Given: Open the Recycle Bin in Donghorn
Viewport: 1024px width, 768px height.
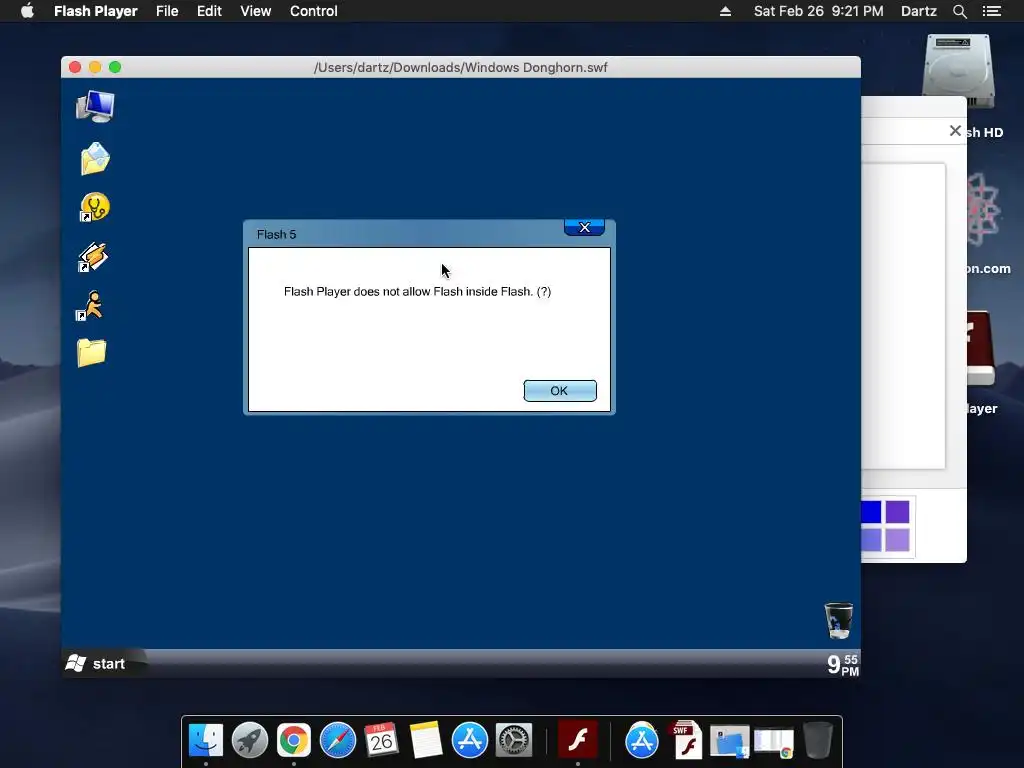Looking at the screenshot, I should 839,620.
